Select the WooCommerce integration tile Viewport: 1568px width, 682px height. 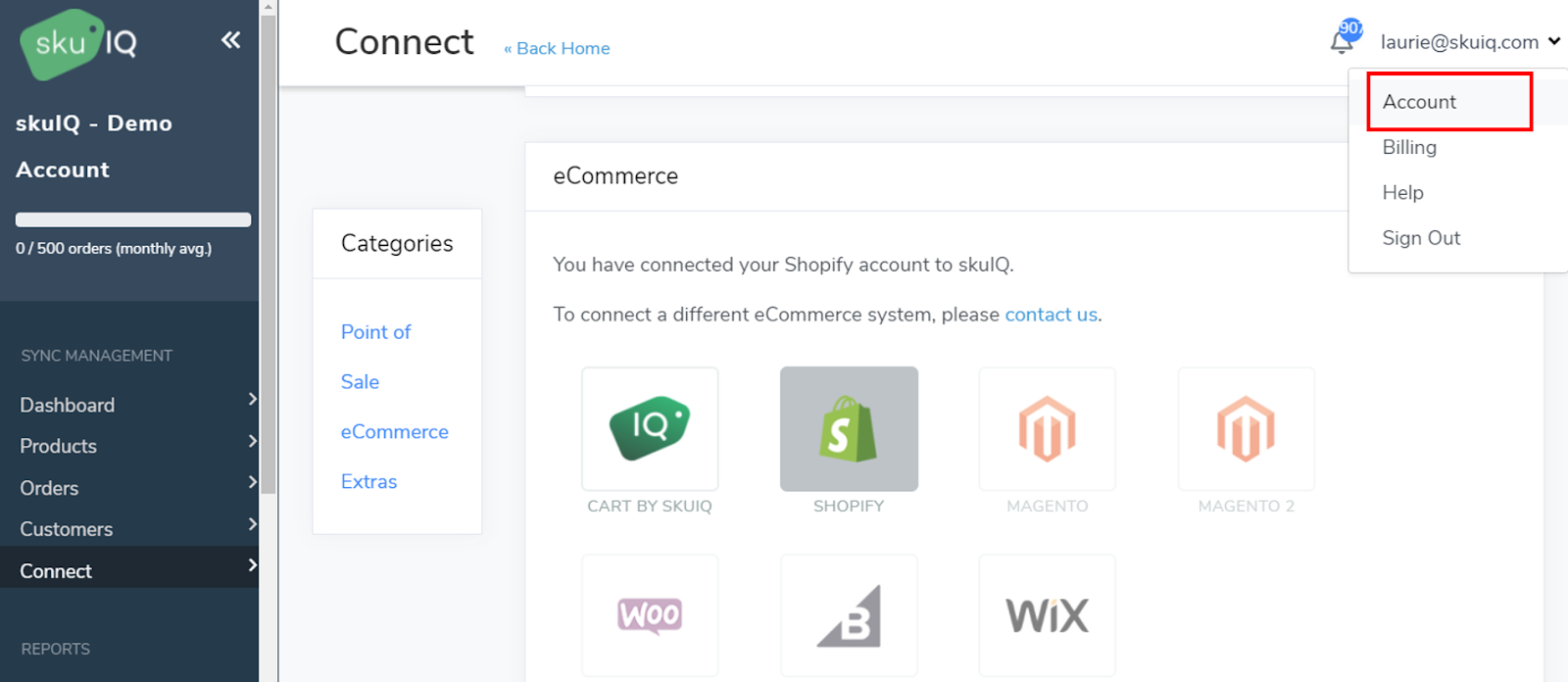[650, 615]
